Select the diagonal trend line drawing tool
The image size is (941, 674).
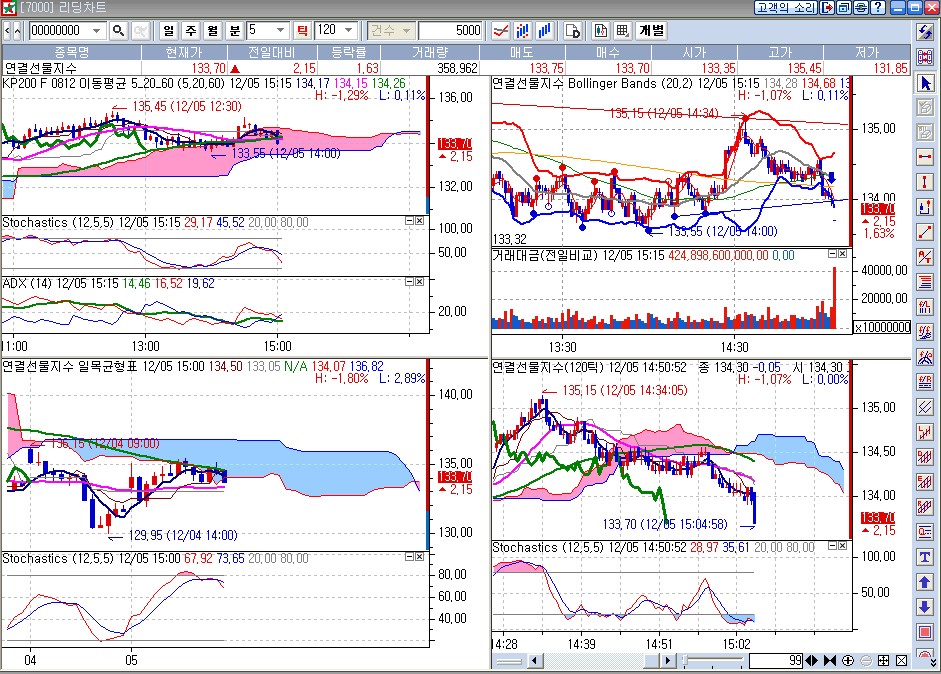click(x=925, y=232)
